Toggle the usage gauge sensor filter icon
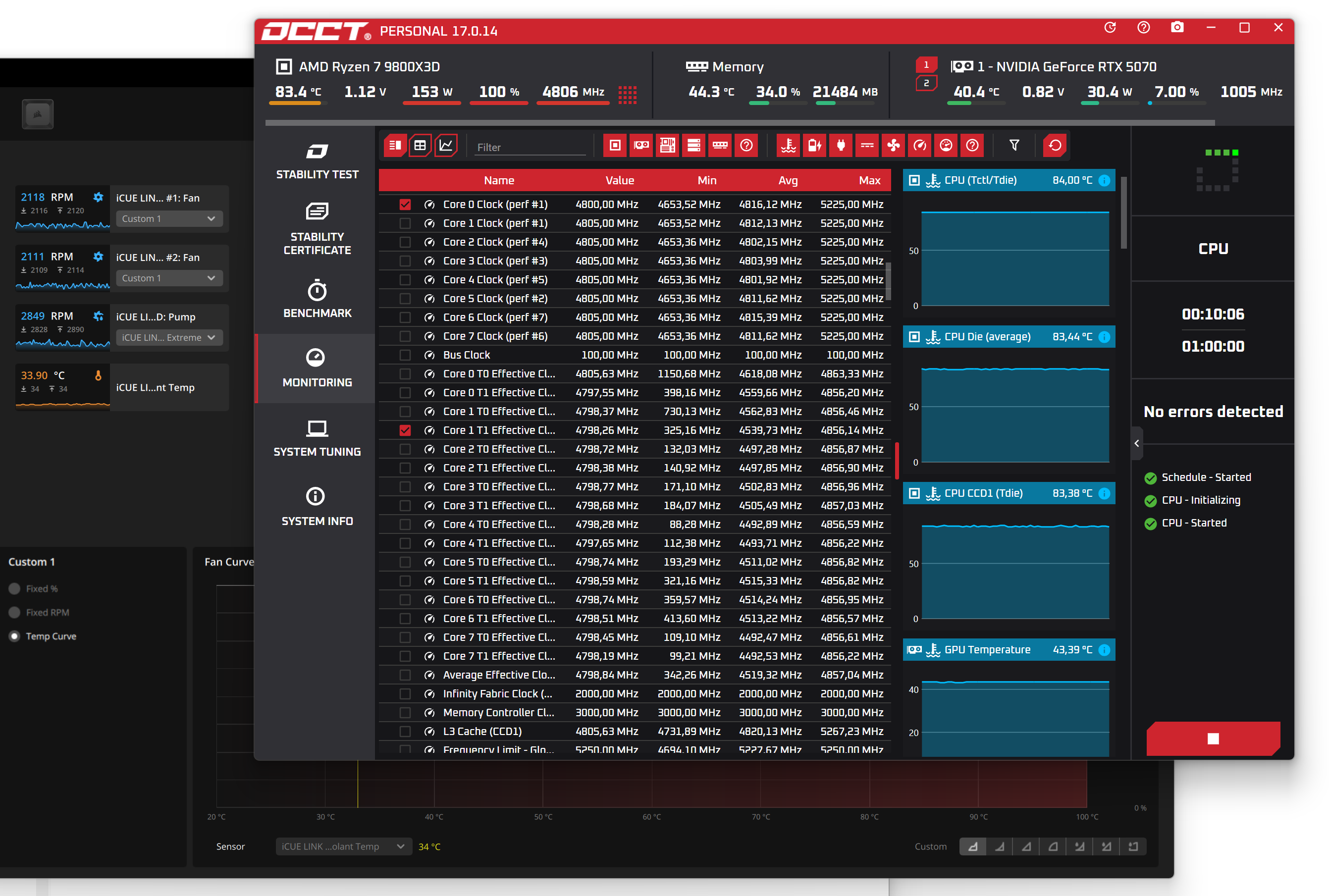 click(x=946, y=146)
